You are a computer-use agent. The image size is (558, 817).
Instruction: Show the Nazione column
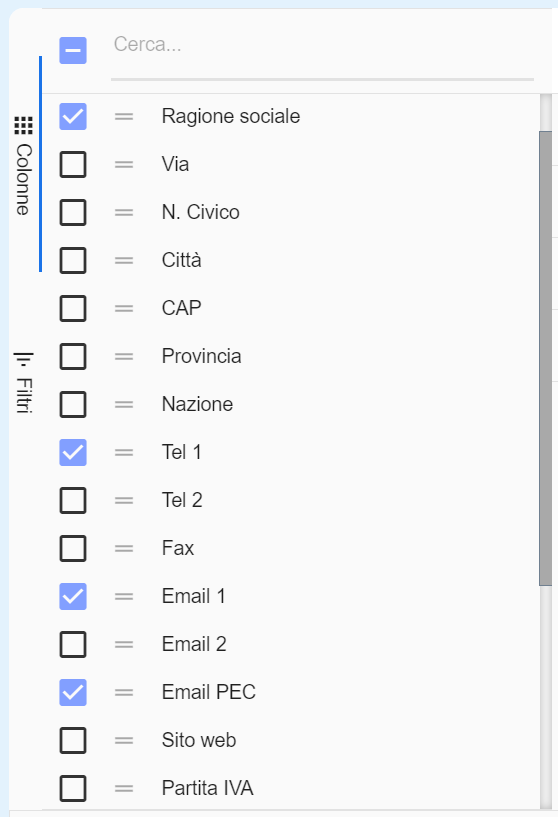tap(73, 404)
